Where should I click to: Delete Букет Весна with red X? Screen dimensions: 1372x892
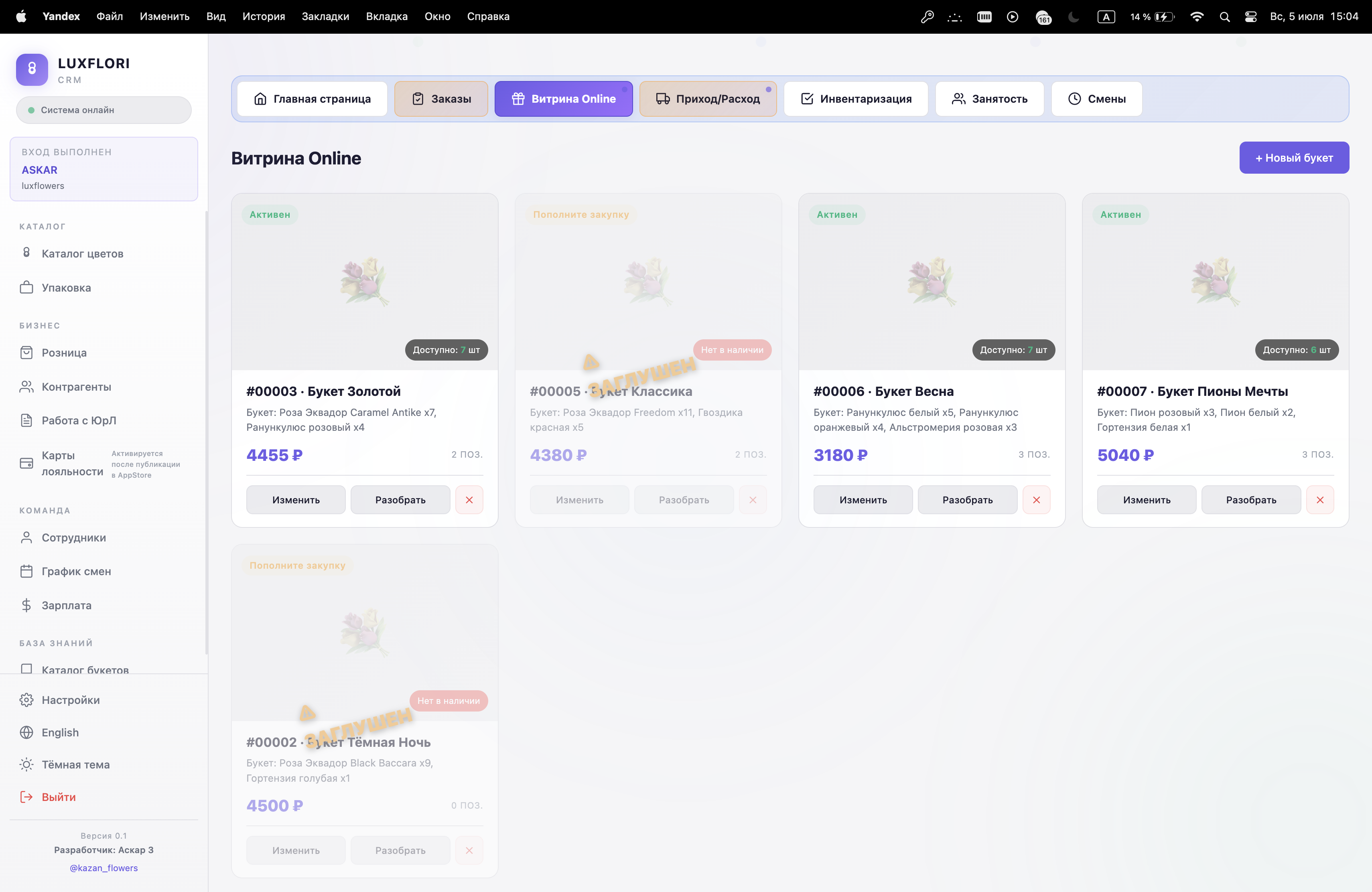click(1037, 500)
